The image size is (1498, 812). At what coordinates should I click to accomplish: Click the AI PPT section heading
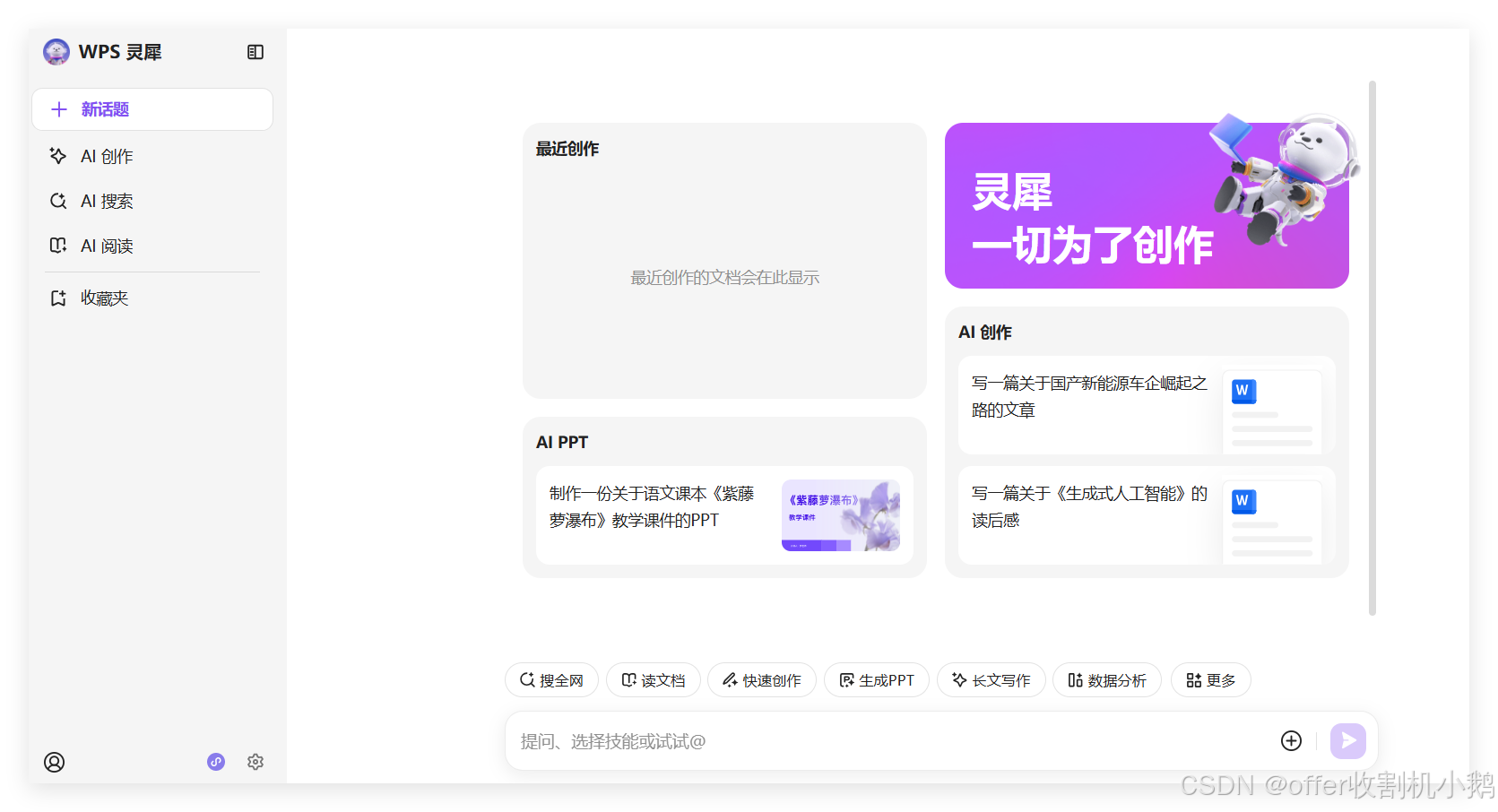click(562, 442)
